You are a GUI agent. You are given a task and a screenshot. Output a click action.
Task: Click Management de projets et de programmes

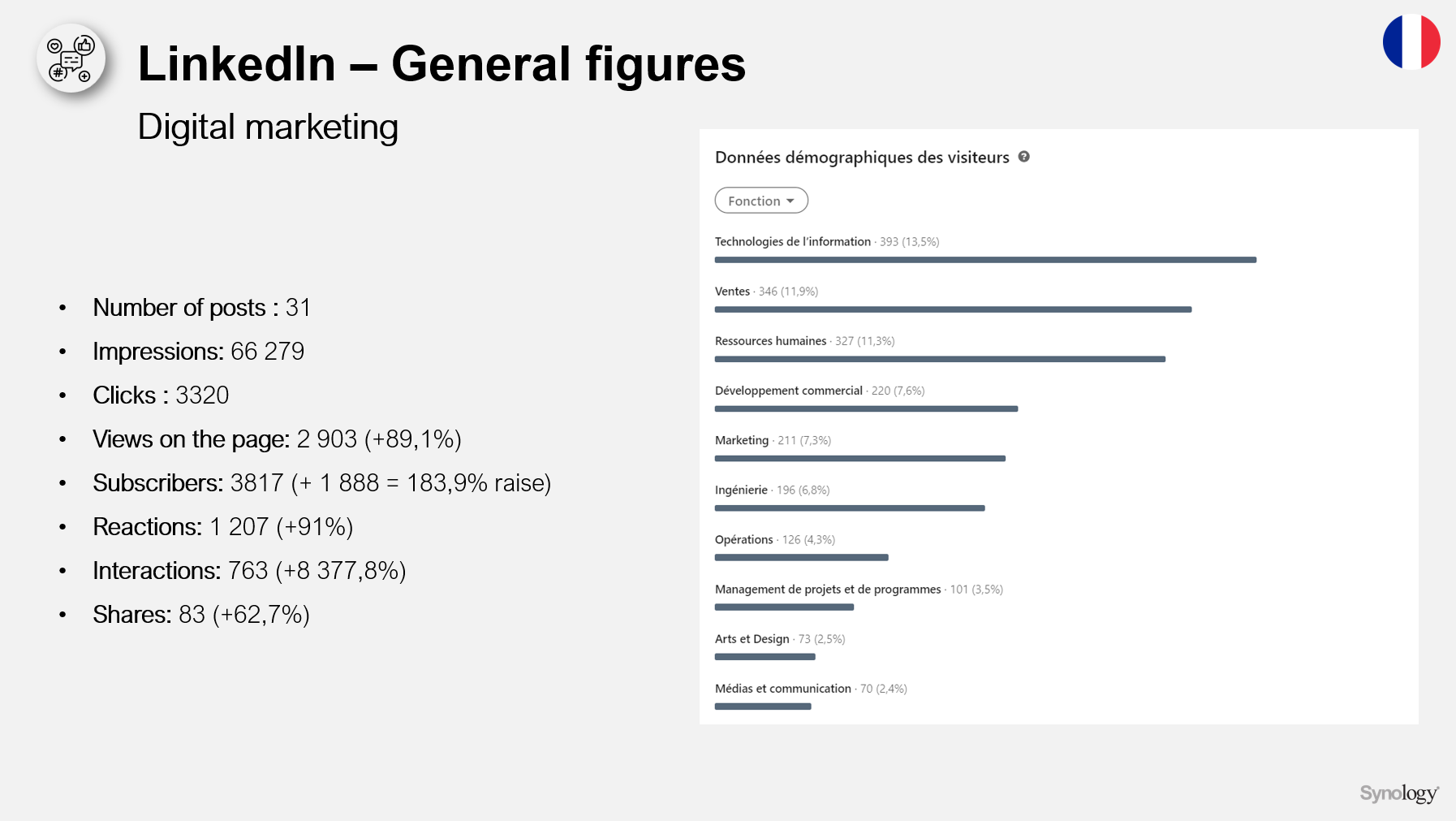coord(827,590)
